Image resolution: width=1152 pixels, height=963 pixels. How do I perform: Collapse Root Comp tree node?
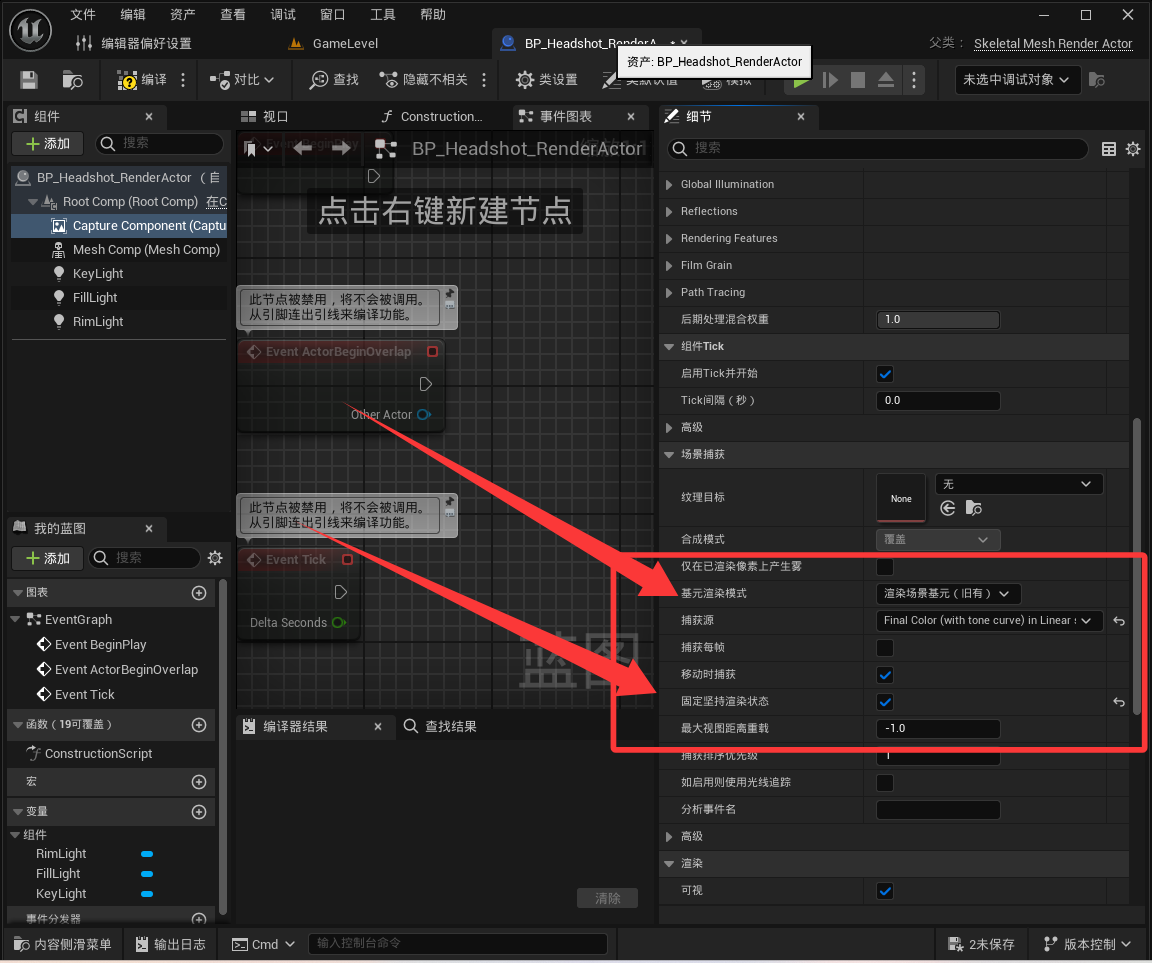tap(32, 201)
